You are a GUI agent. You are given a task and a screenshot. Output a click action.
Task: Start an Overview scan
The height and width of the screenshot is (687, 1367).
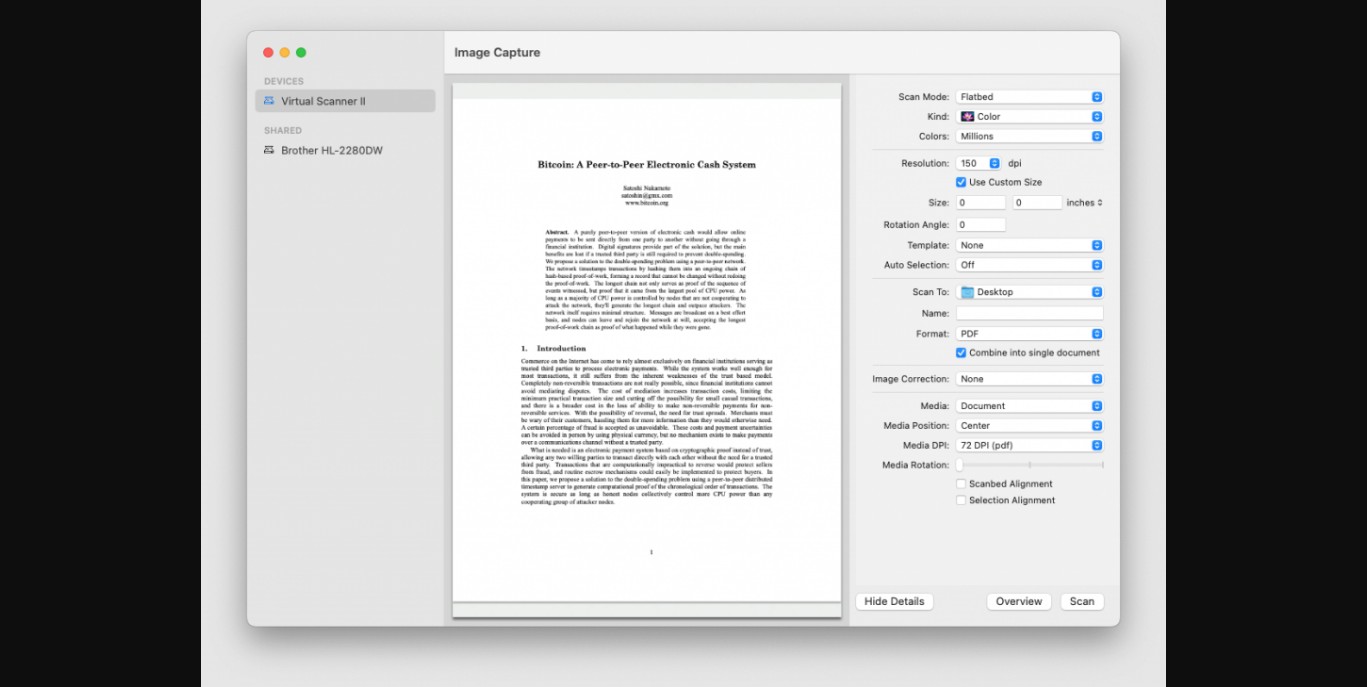(1019, 601)
